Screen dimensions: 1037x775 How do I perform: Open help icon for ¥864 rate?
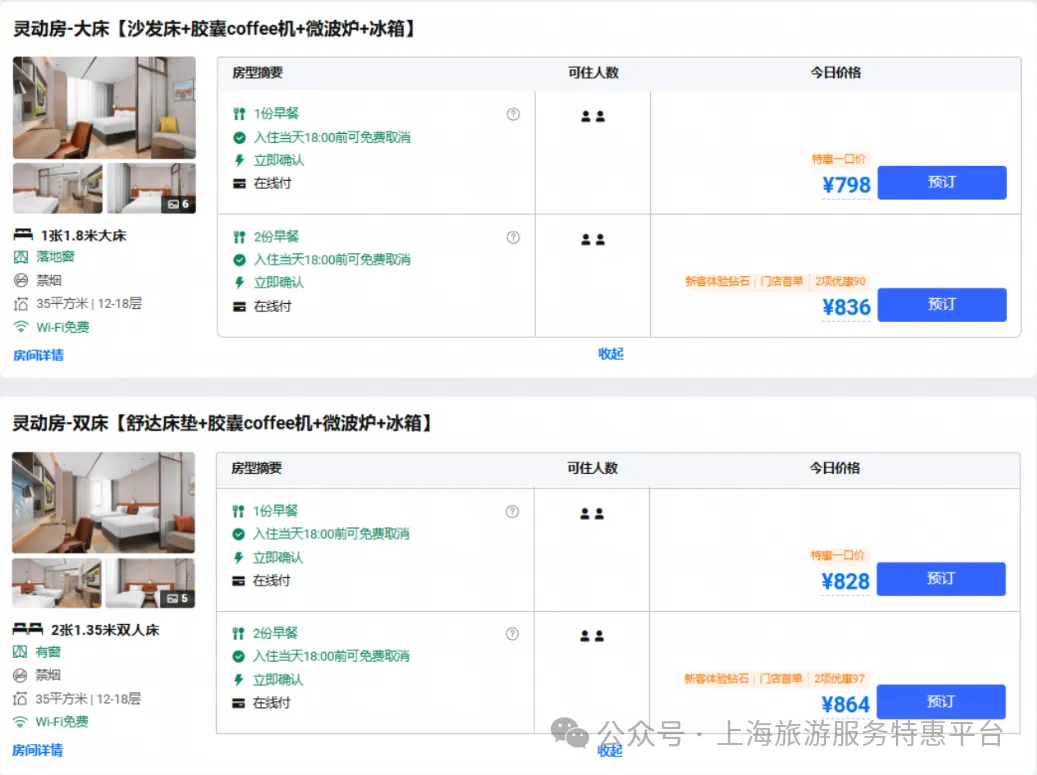click(512, 634)
